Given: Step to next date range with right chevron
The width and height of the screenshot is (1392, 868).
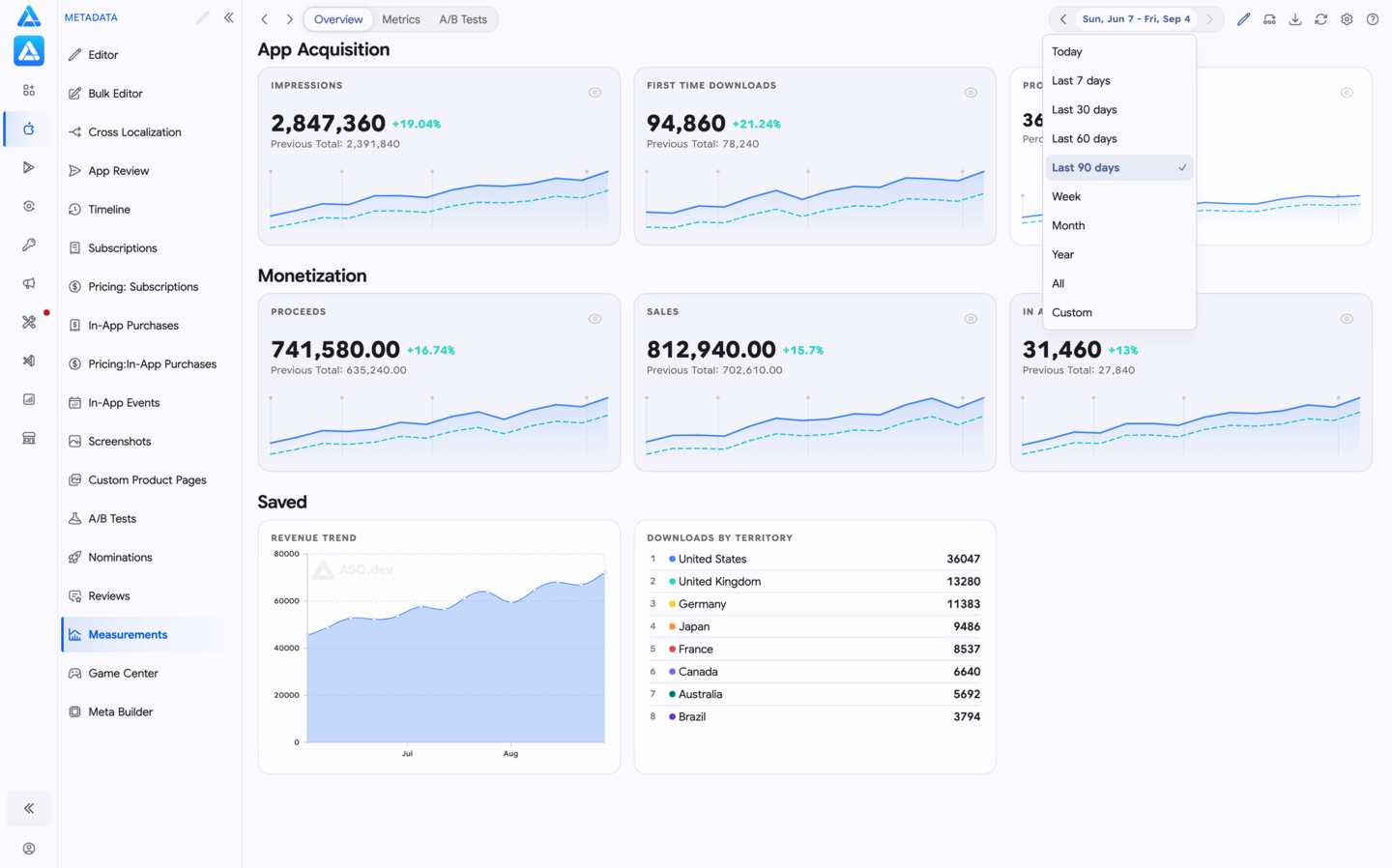Looking at the screenshot, I should 1209,19.
